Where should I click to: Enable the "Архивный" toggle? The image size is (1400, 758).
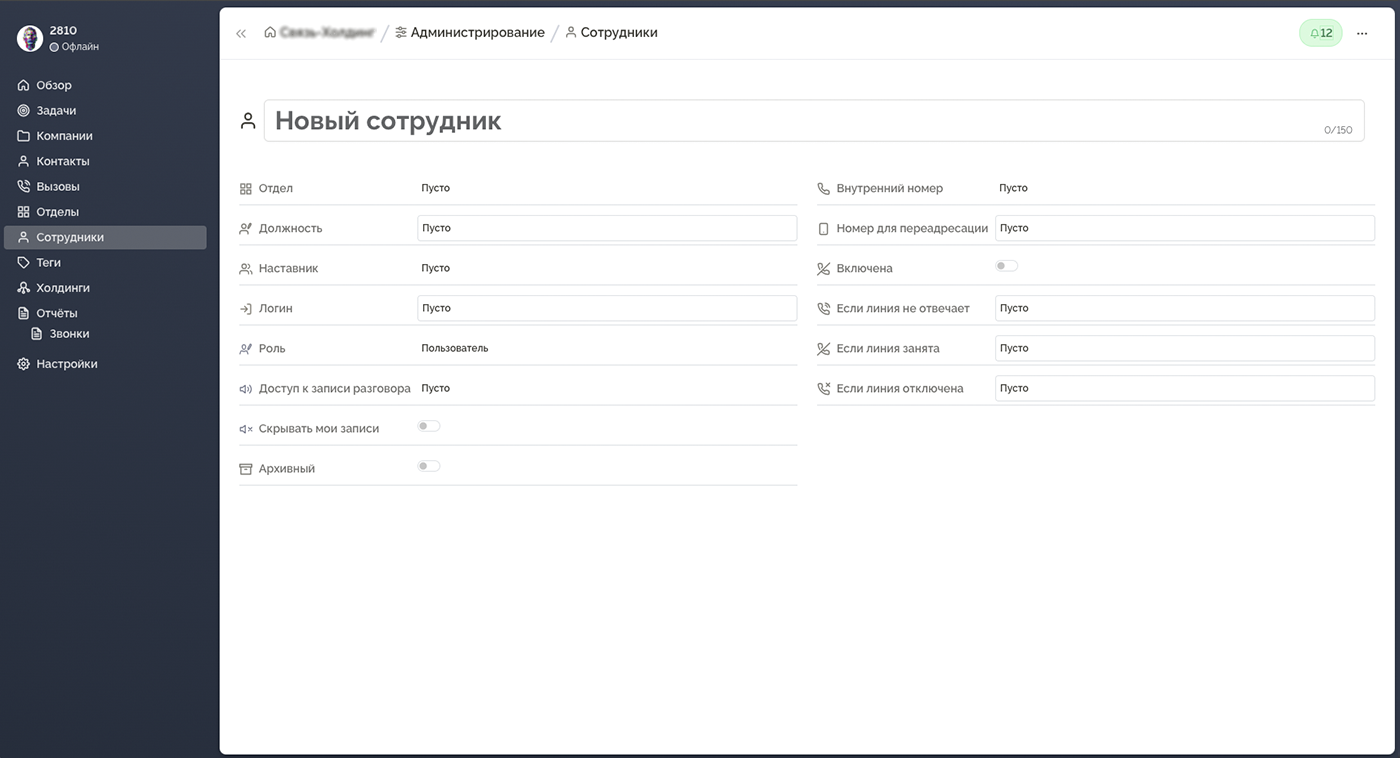(428, 467)
